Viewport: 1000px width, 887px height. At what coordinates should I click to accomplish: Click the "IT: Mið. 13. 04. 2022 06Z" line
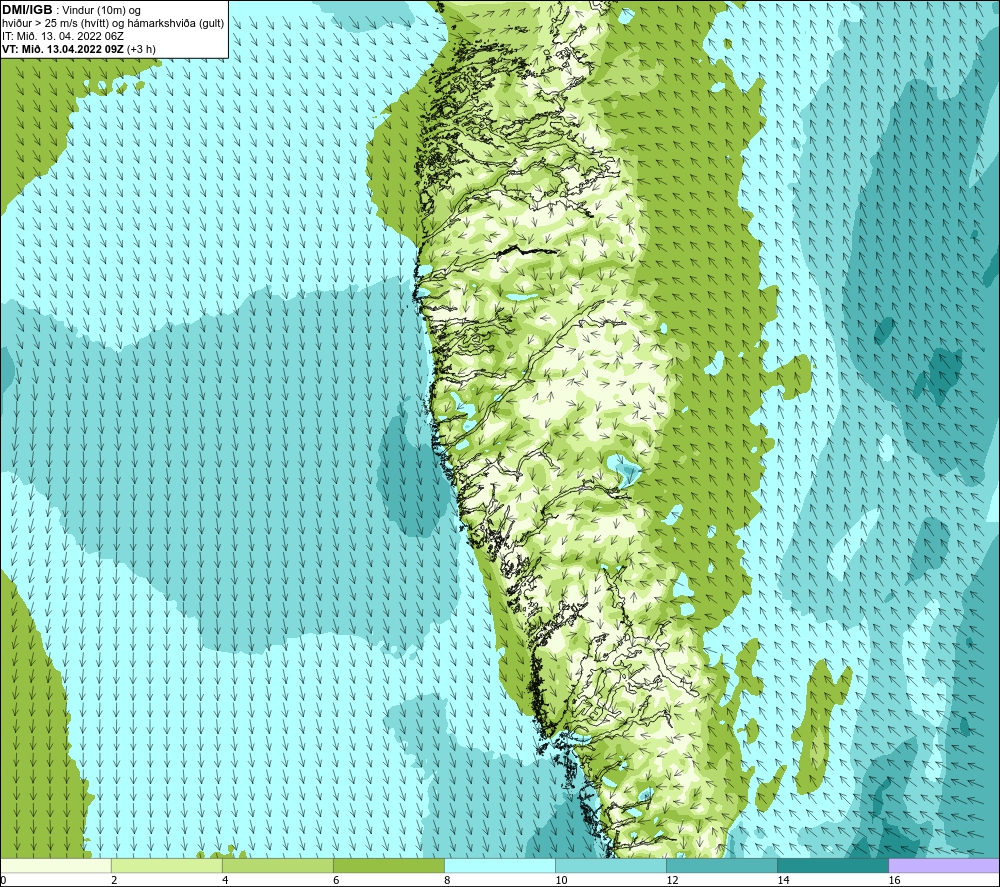click(62, 36)
